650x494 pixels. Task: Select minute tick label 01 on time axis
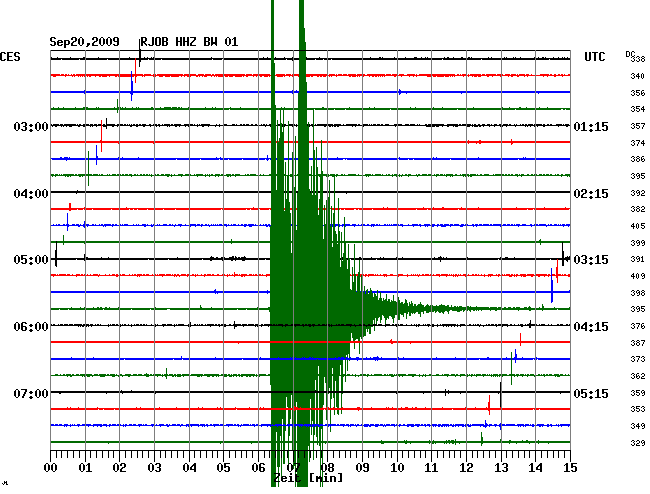(x=85, y=468)
